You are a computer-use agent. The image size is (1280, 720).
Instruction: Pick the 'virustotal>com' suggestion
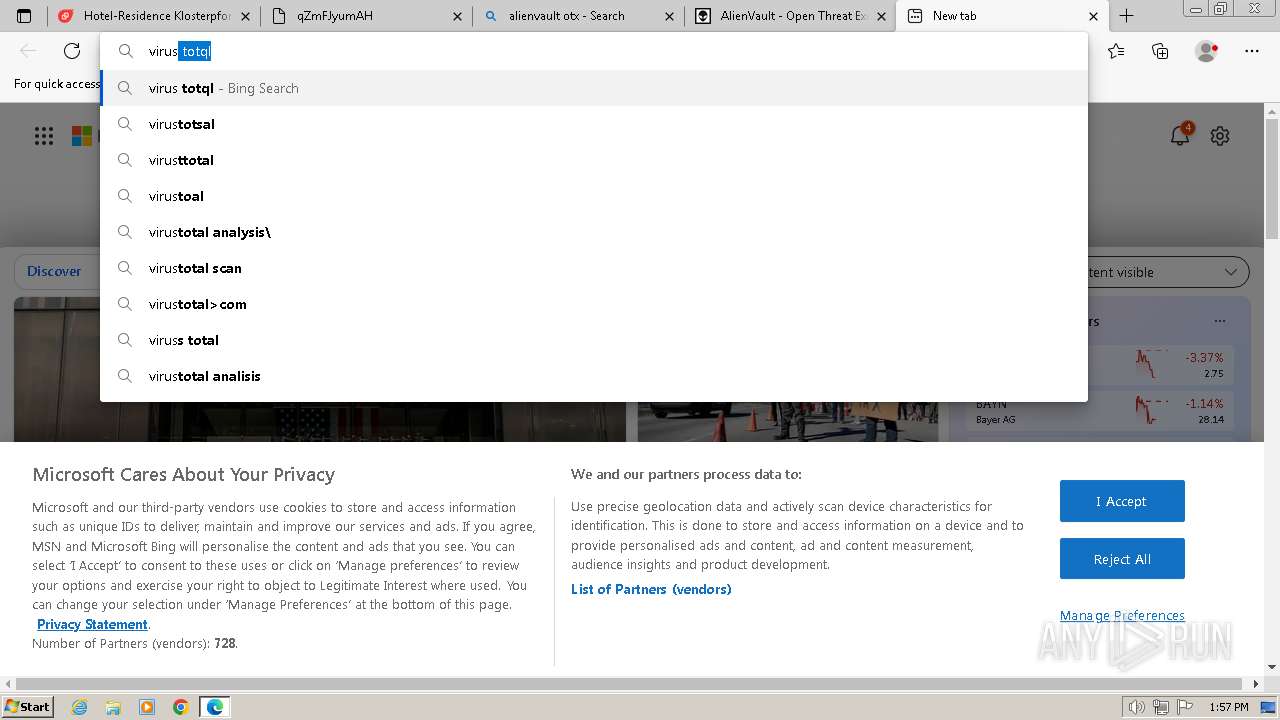click(594, 304)
